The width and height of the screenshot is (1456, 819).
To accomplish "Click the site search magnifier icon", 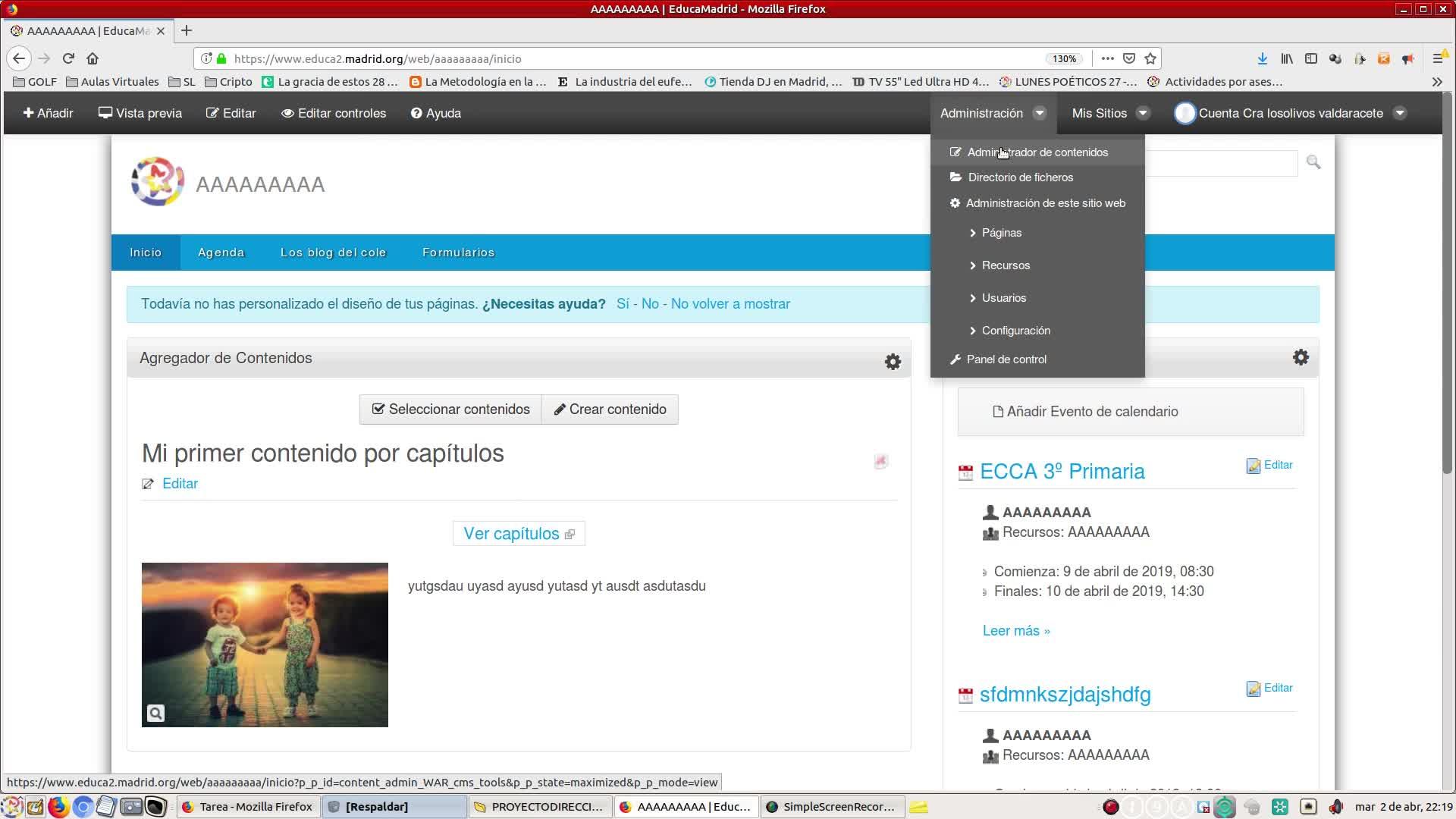I will click(x=1313, y=162).
